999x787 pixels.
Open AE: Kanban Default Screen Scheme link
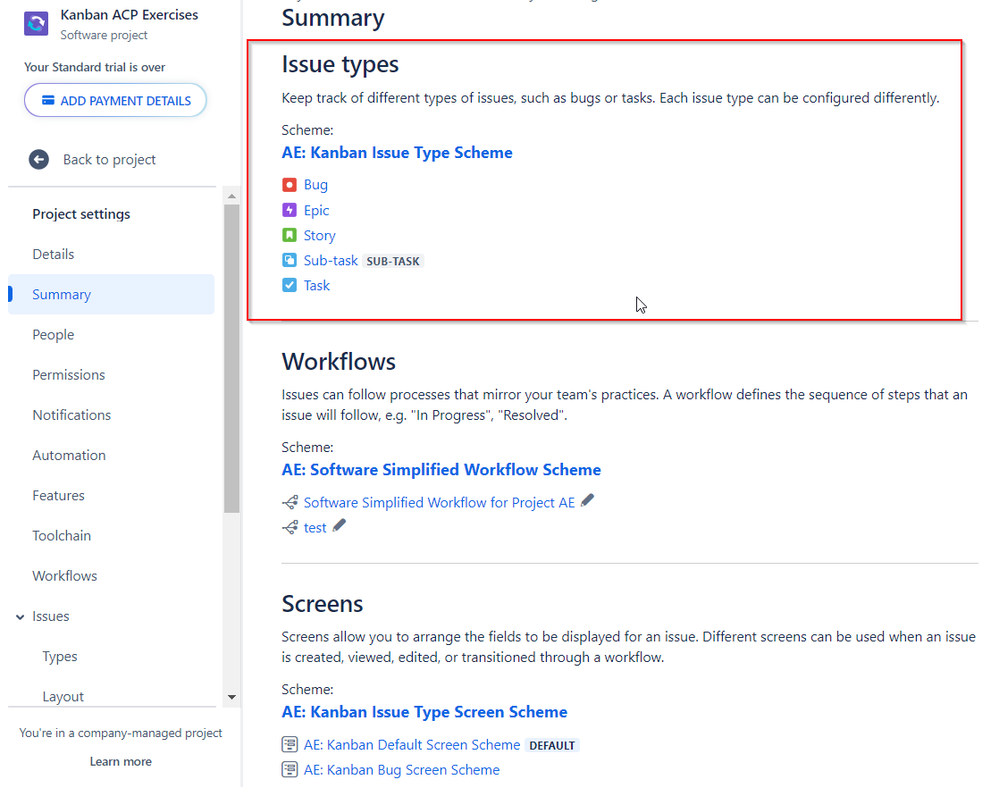click(412, 744)
